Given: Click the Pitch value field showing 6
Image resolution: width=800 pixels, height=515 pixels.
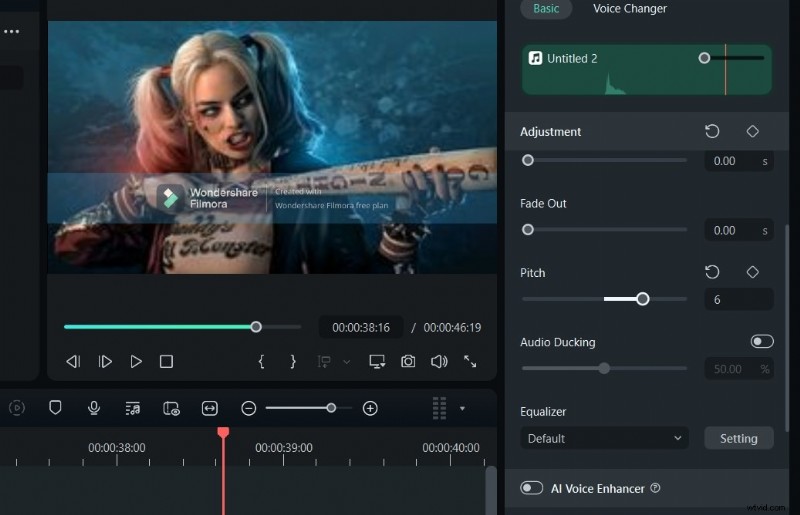Looking at the screenshot, I should click(x=739, y=300).
